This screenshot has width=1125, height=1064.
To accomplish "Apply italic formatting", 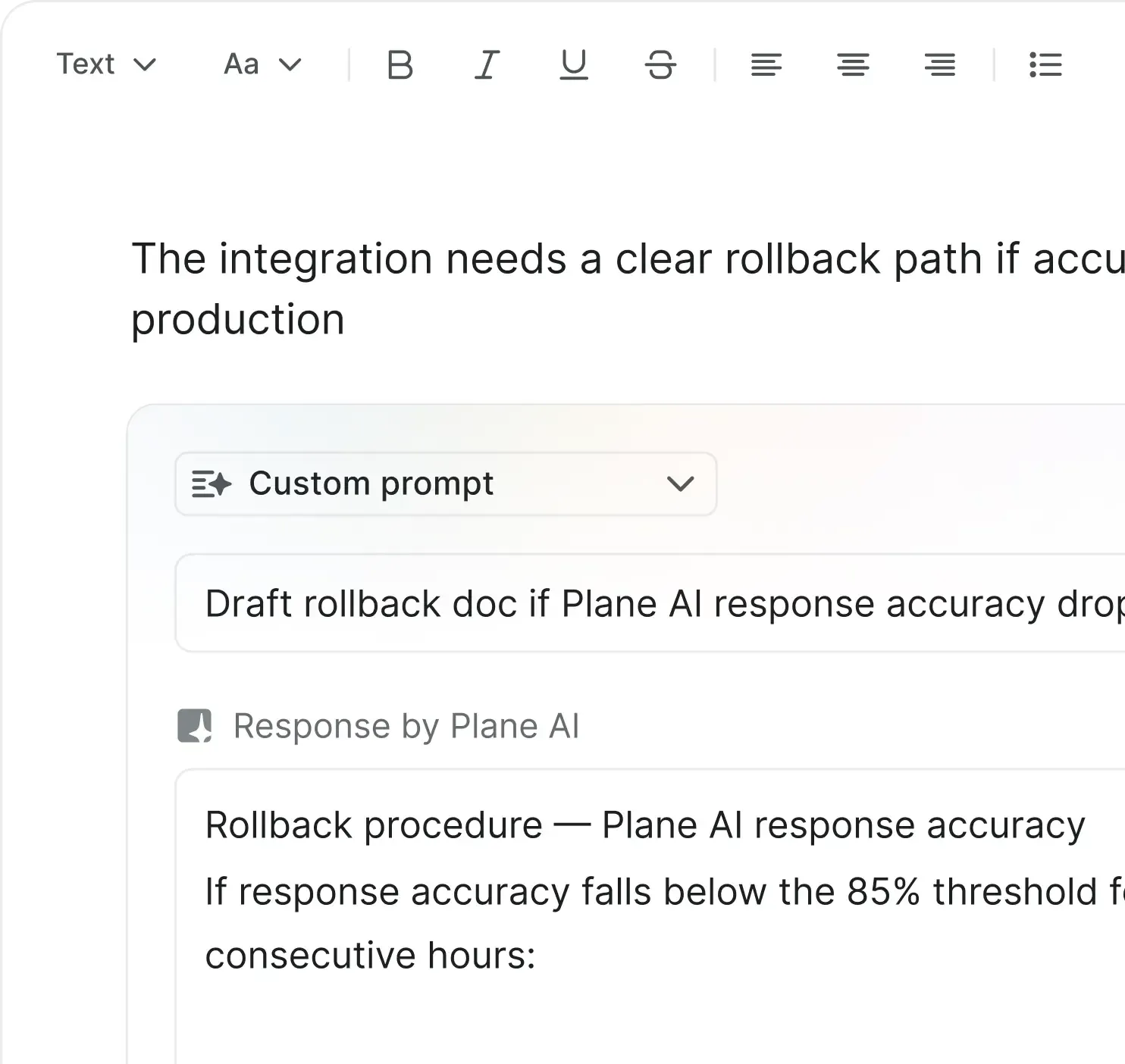I will click(487, 65).
